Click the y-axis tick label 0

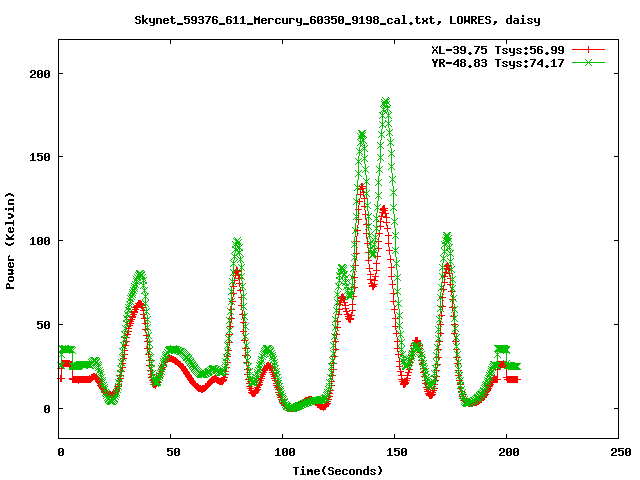[47, 409]
